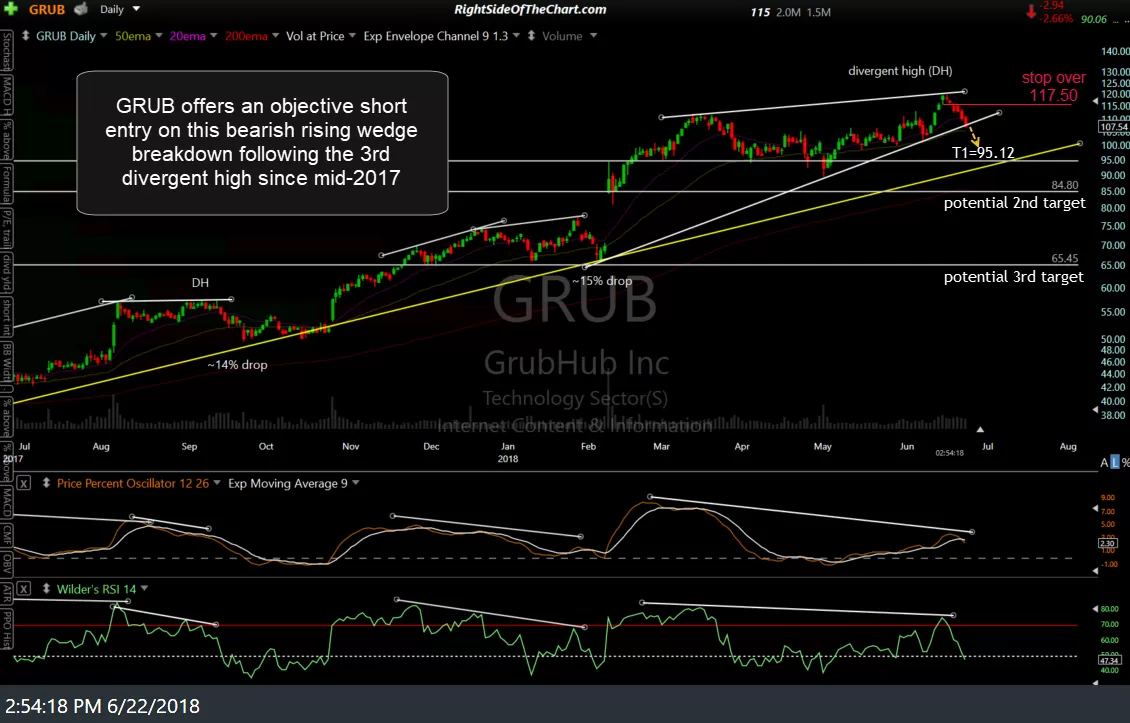The height and width of the screenshot is (723, 1130).
Task: Click the red down arrow price change icon
Action: (x=1031, y=11)
